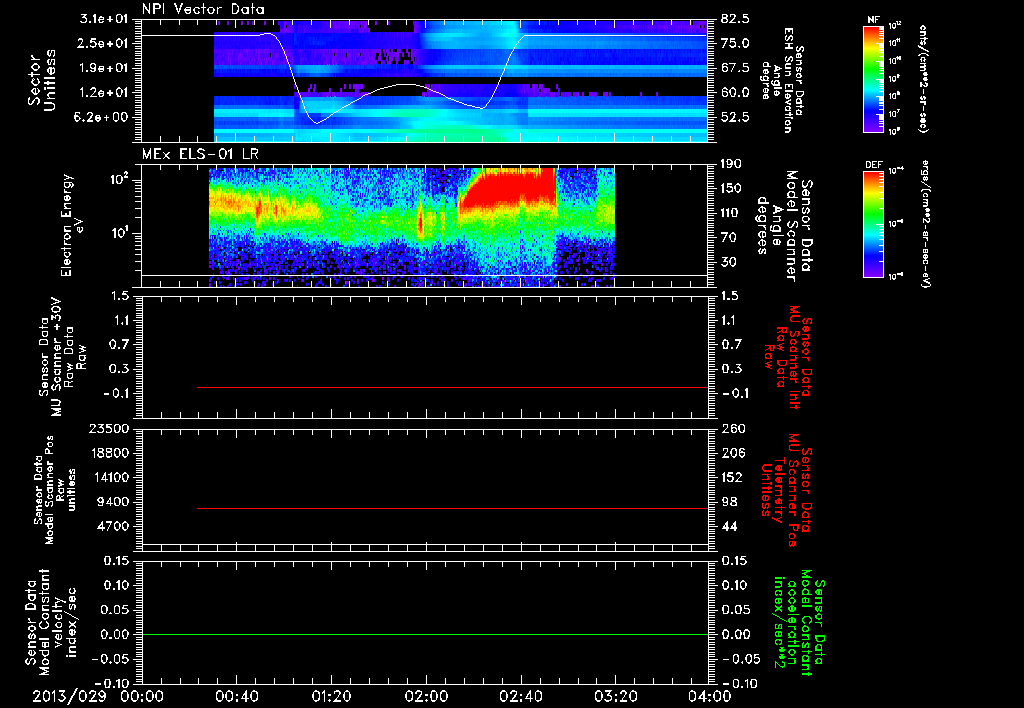Click the DEF color scale bar

(x=874, y=224)
